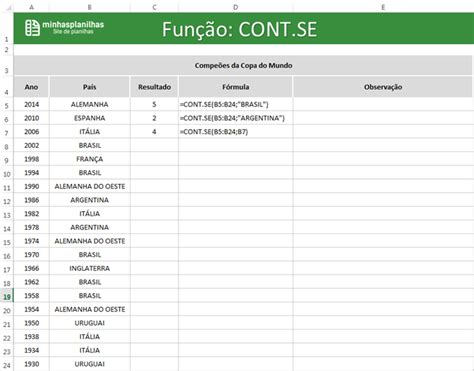The image size is (474, 371).
Task: Select the URUGUAI cell for 1930
Action: 89,364
